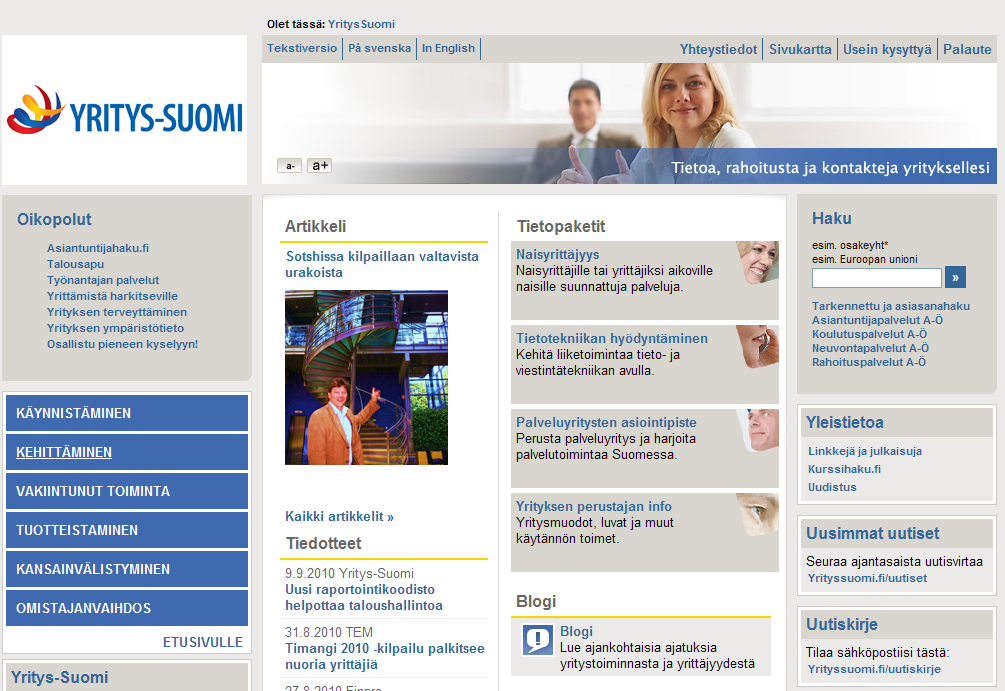Open Yrityksen ympäristötieto shortcut
The height and width of the screenshot is (691, 1005).
[115, 328]
